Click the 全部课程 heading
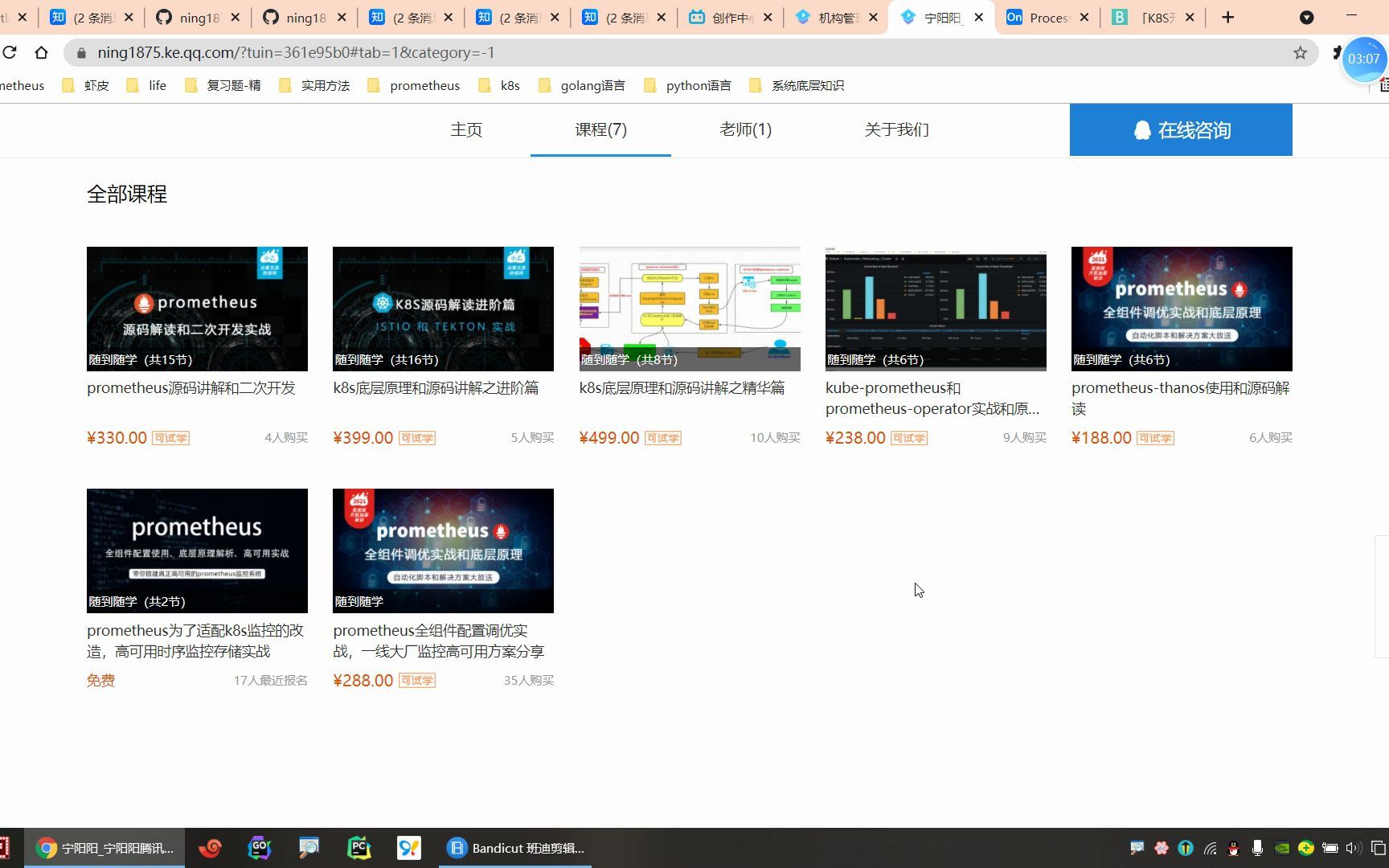 127,194
